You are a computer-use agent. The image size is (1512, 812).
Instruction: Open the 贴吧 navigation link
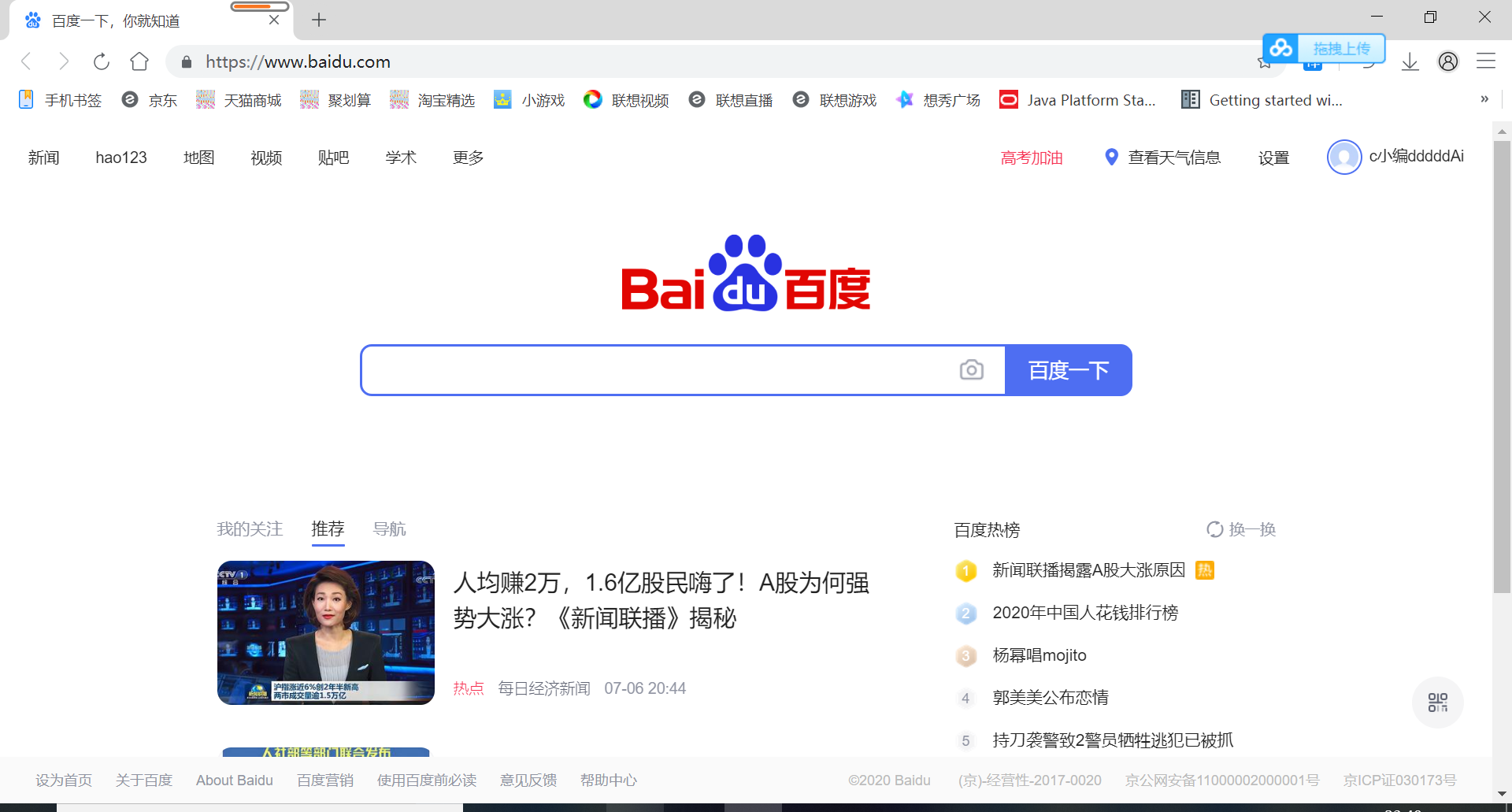(x=333, y=158)
